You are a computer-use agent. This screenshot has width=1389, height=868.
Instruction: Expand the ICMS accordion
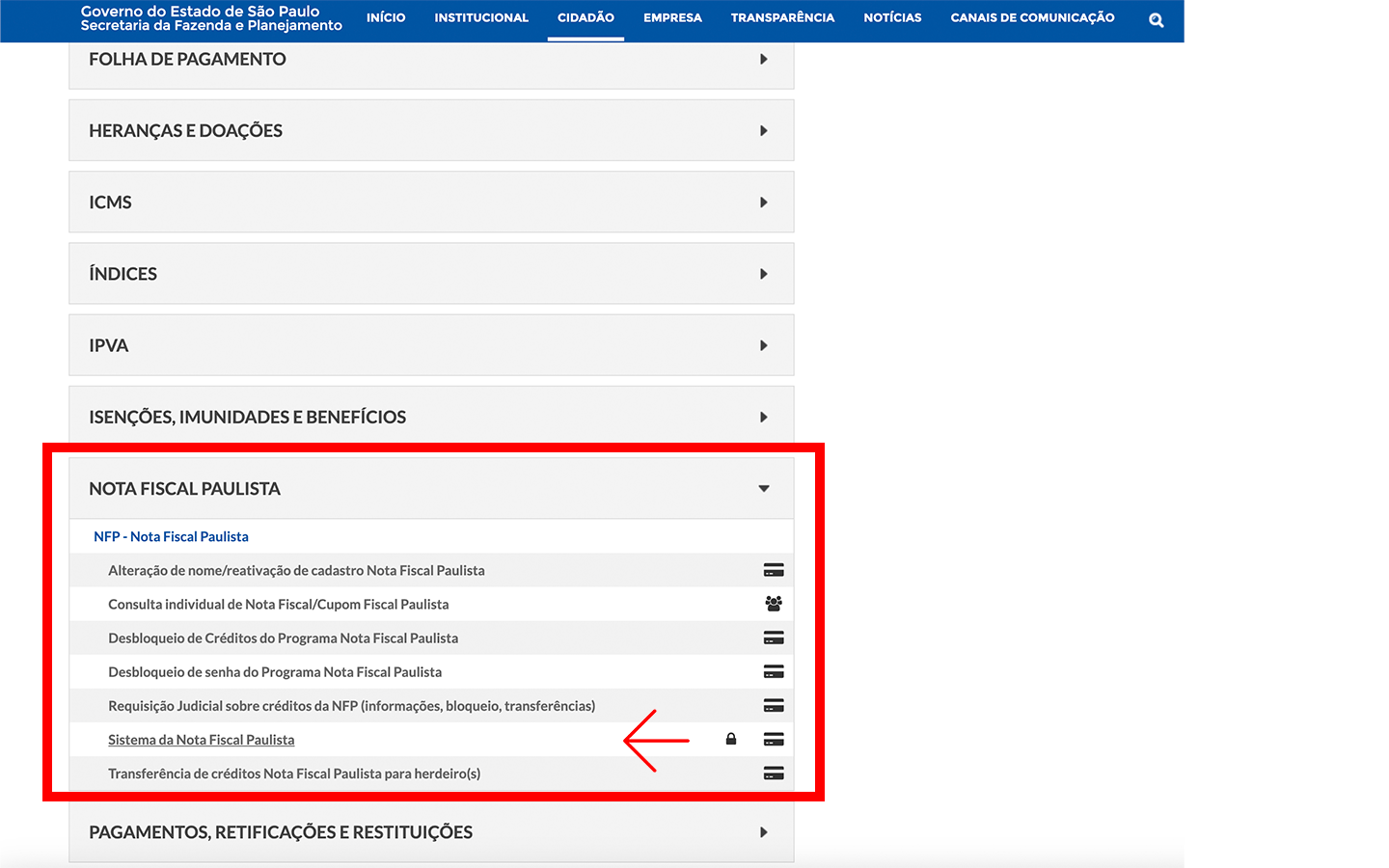(431, 202)
